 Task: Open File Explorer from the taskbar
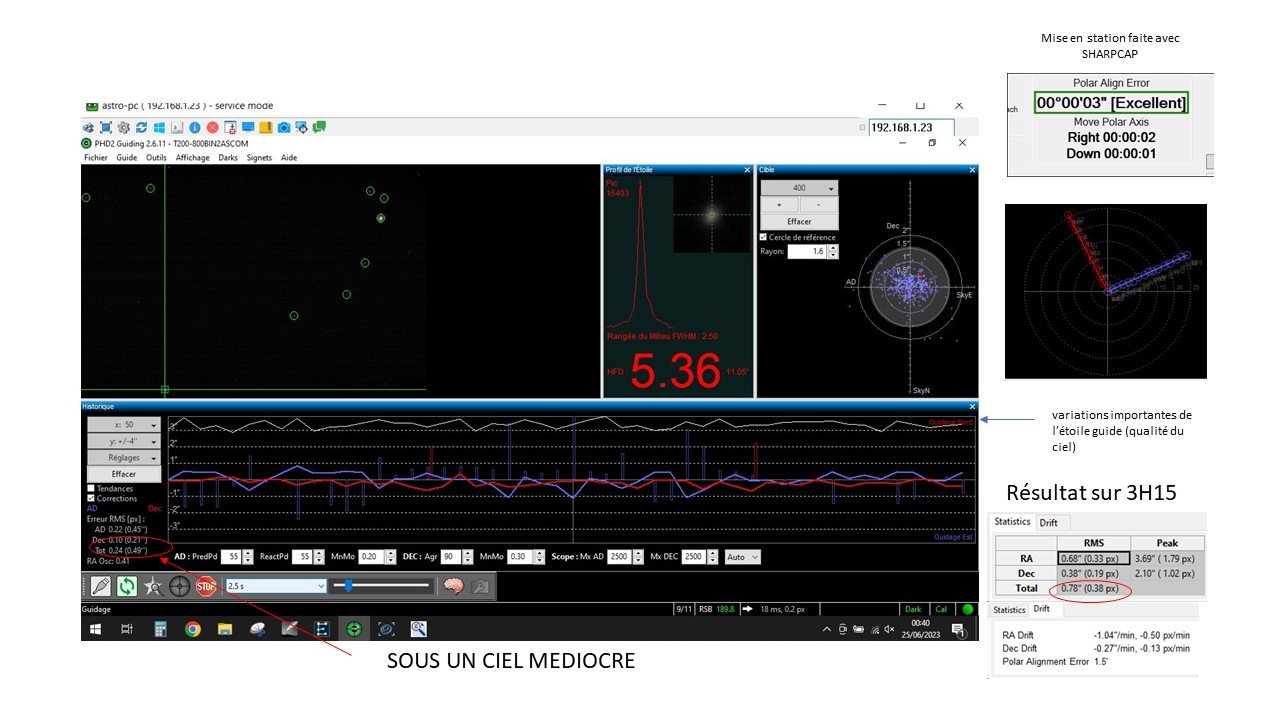coord(225,629)
